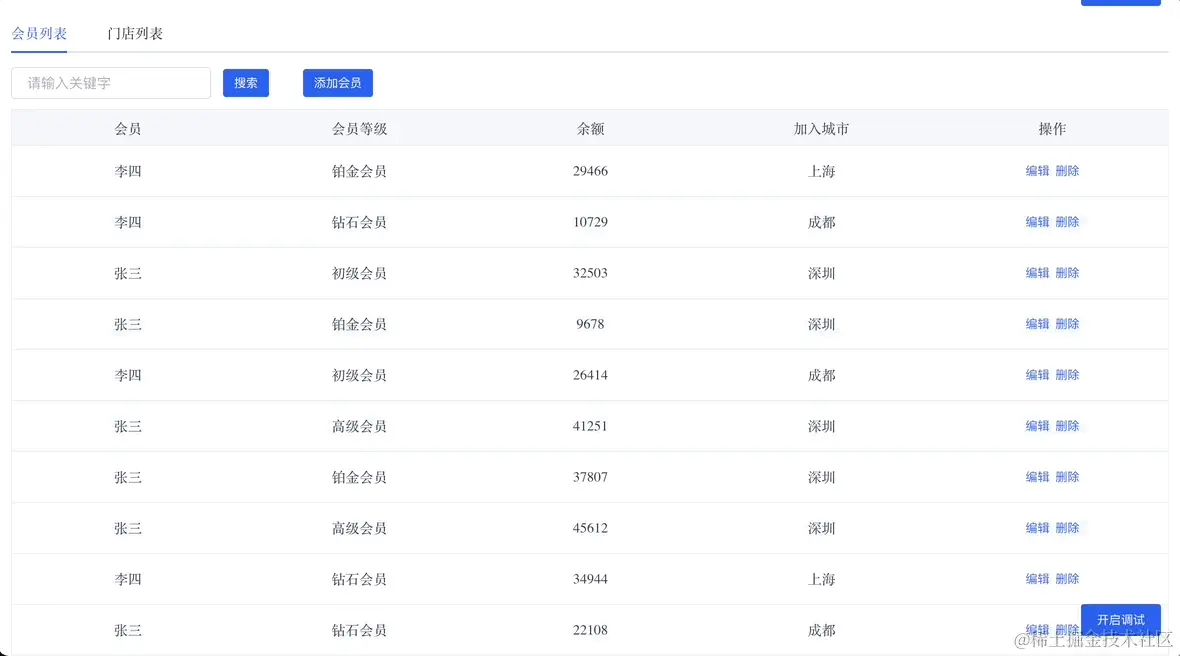Click 钻石会员 in the 10729 row
1180x656 pixels.
tap(359, 222)
